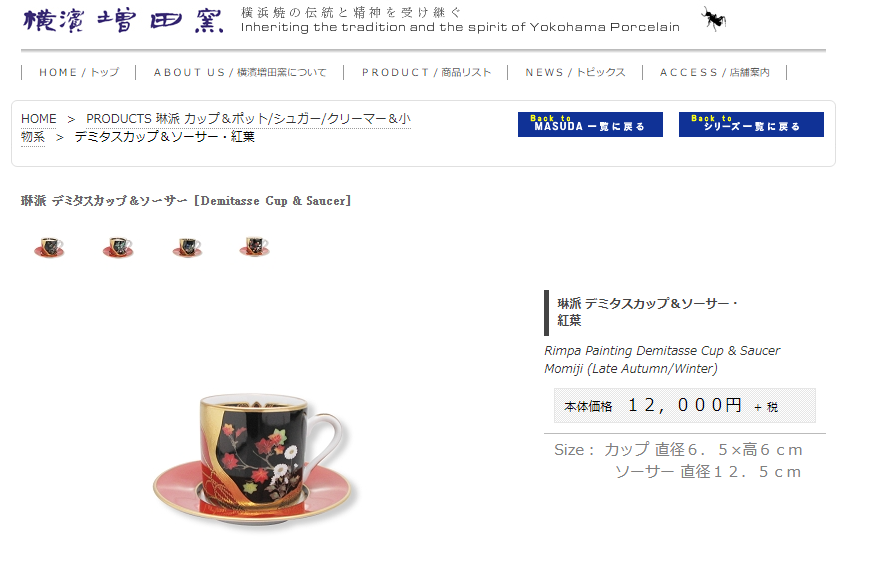Click Back to シリーズ一覧に戻る button

tap(751, 124)
